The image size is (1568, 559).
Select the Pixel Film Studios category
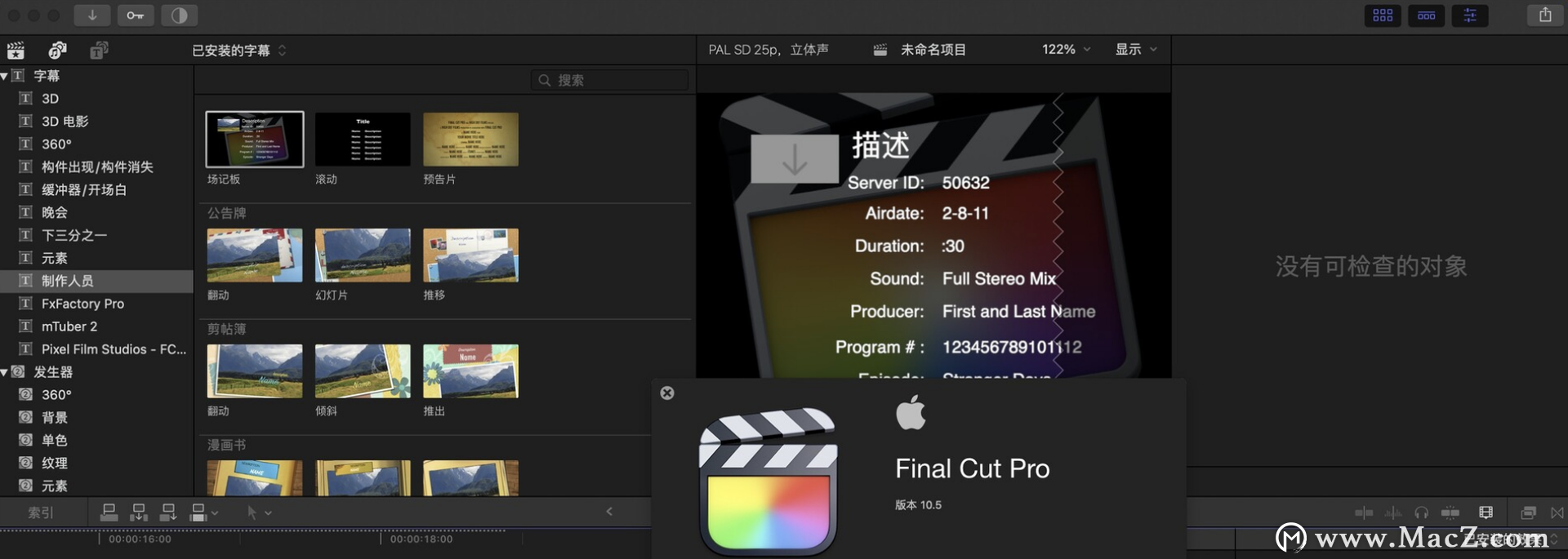(96, 349)
